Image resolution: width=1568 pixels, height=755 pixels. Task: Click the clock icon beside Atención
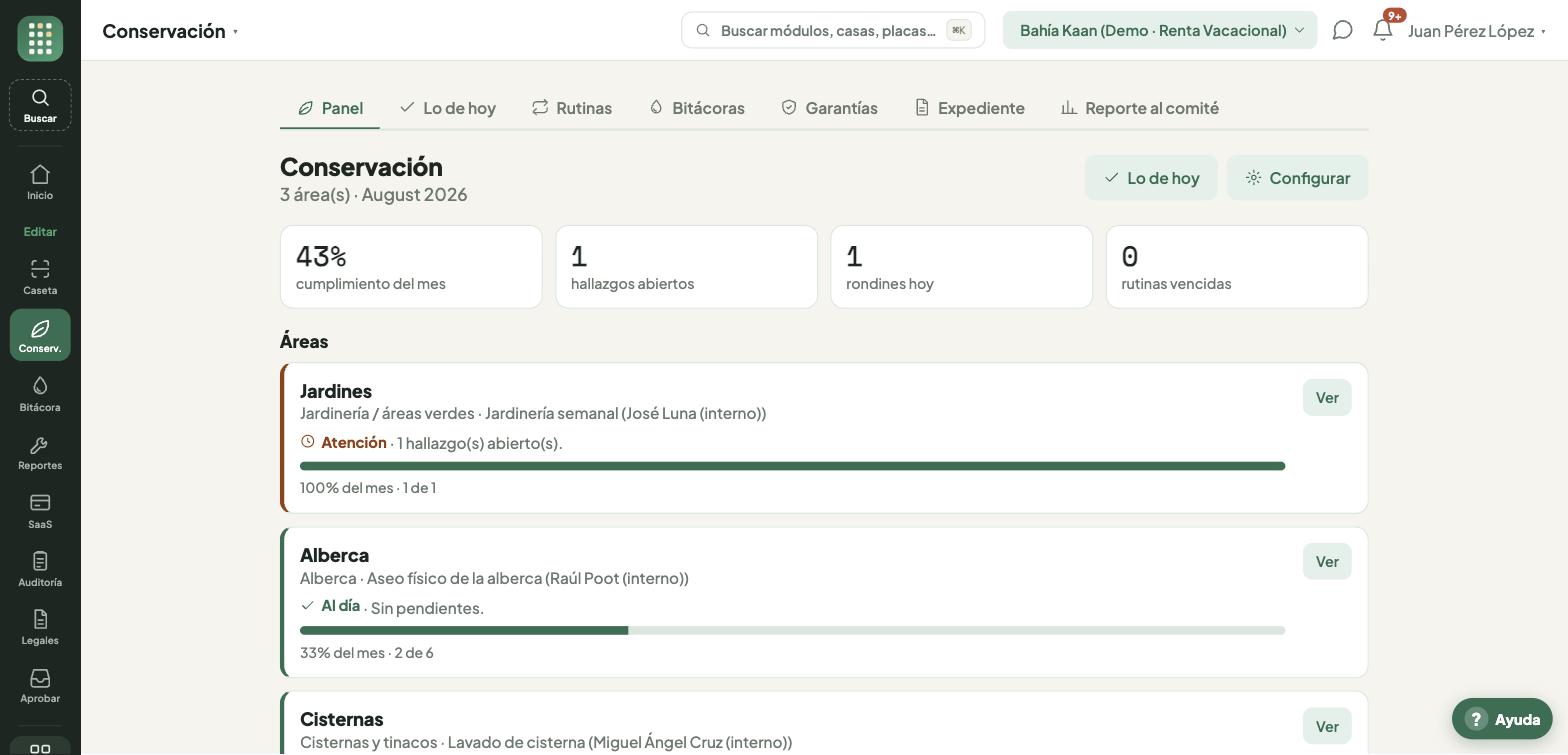click(308, 442)
